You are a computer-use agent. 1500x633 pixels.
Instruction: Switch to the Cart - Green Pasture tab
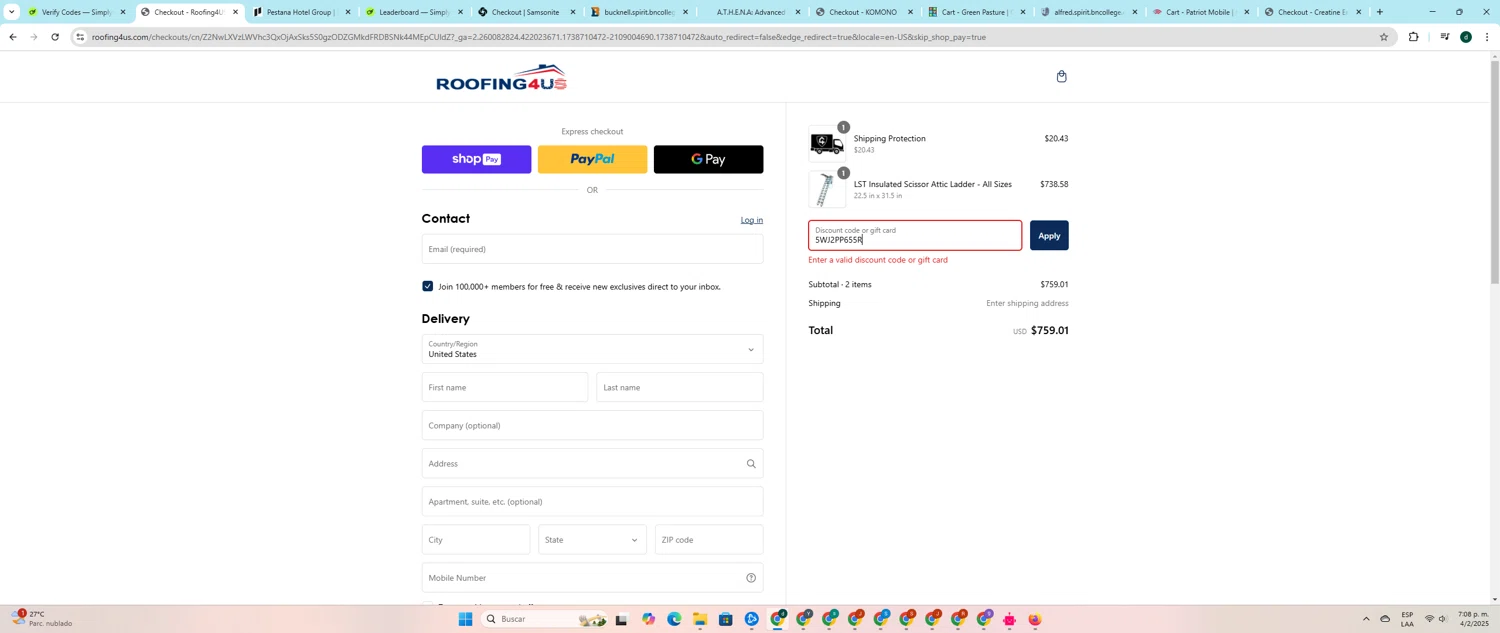tap(975, 12)
